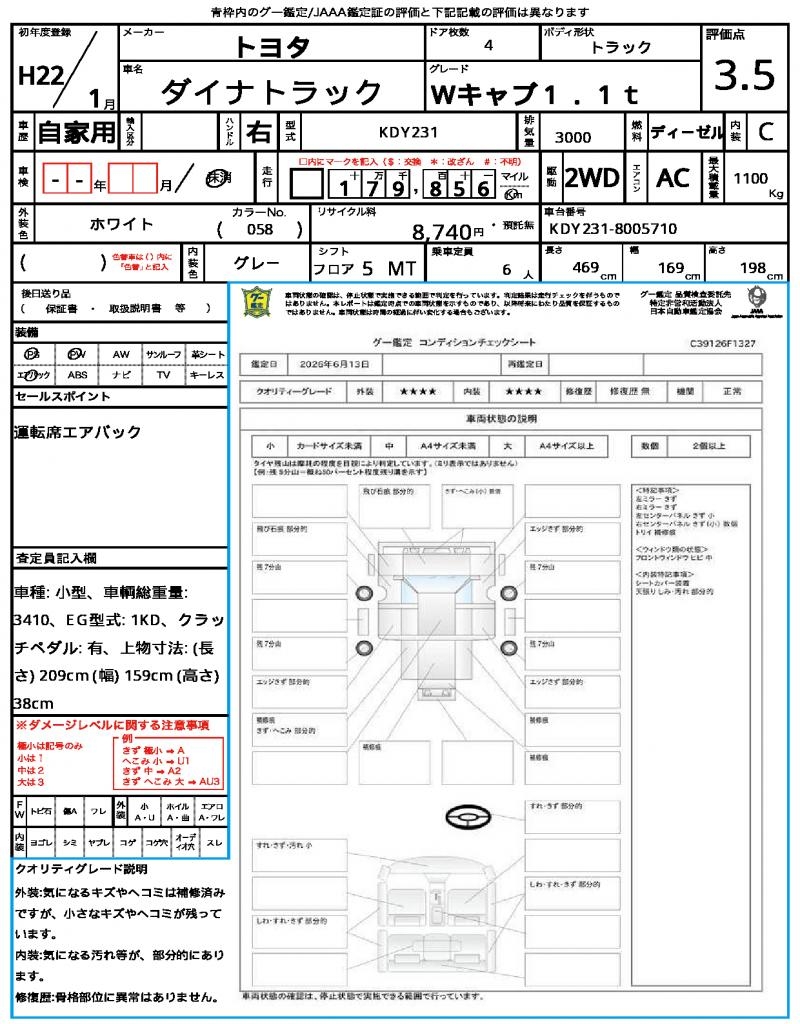Click the circled 抹消 mark
Viewport: 800px width, 1024px height.
tap(218, 178)
